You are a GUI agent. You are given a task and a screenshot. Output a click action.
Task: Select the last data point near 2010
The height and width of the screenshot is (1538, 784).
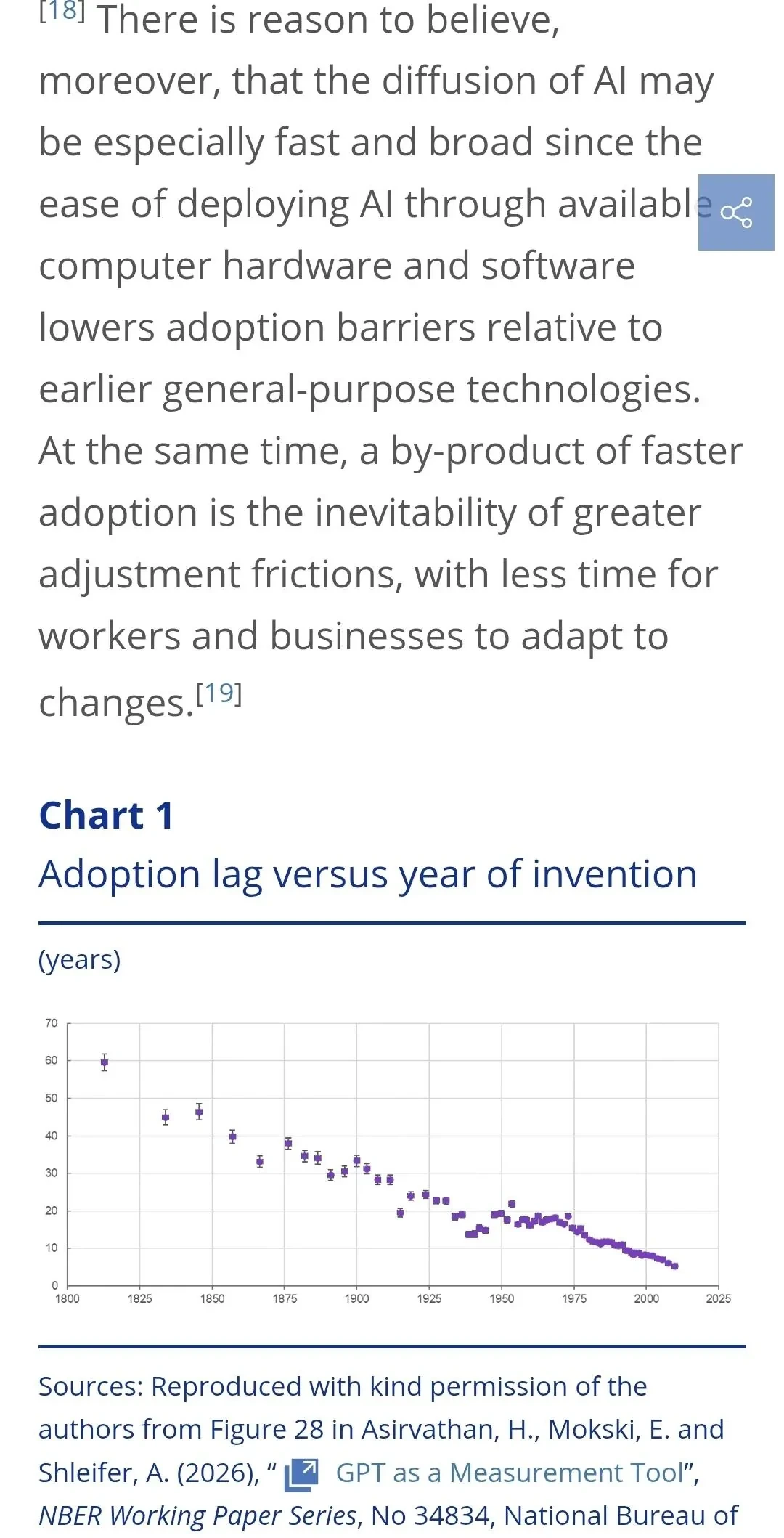coord(675,1266)
